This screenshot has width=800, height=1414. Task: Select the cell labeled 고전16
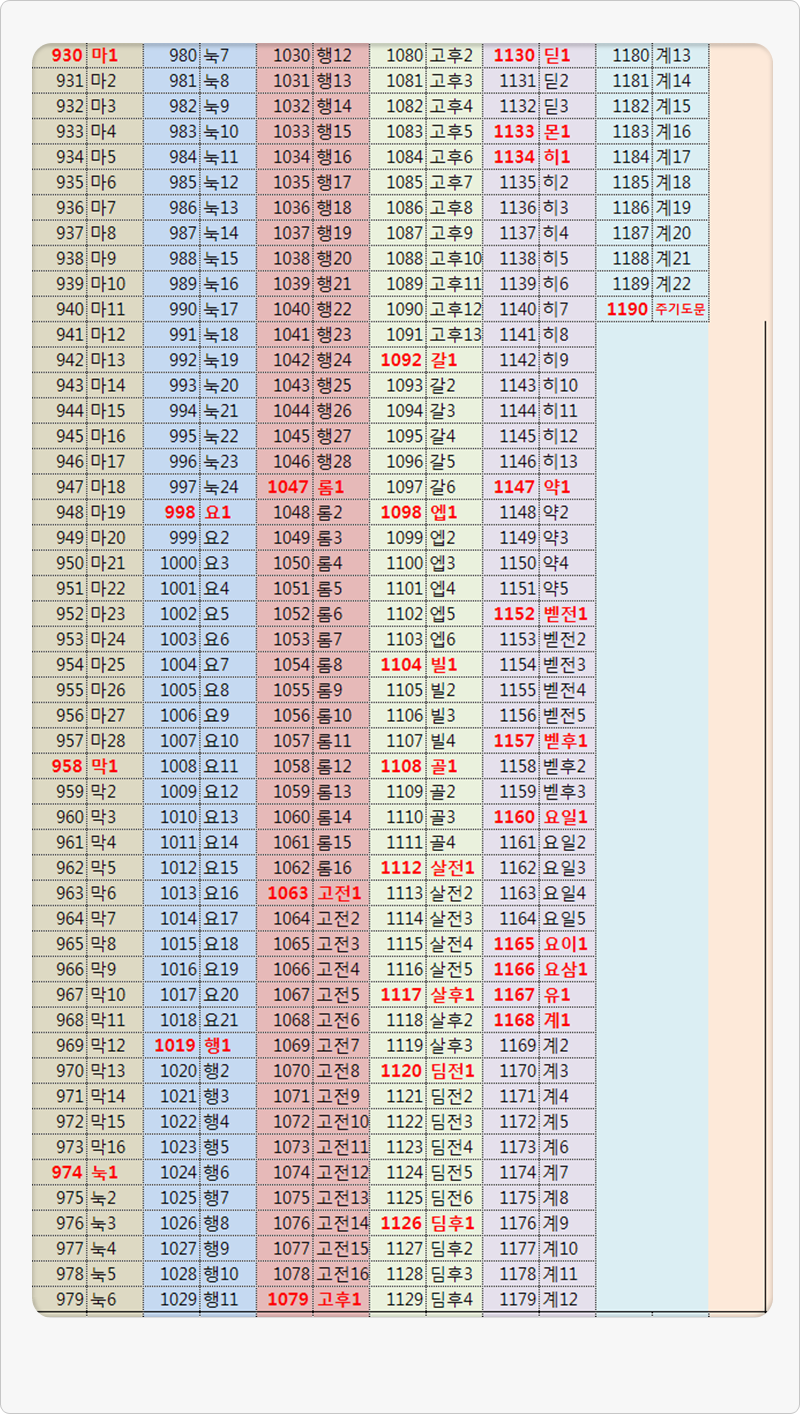point(341,1274)
